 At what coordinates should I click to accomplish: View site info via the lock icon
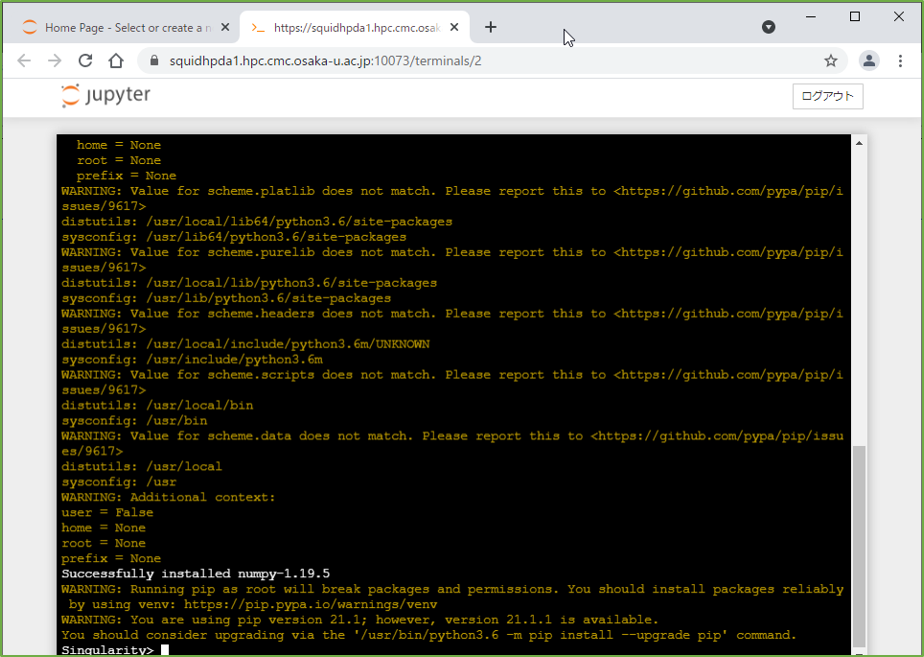pyautogui.click(x=154, y=61)
